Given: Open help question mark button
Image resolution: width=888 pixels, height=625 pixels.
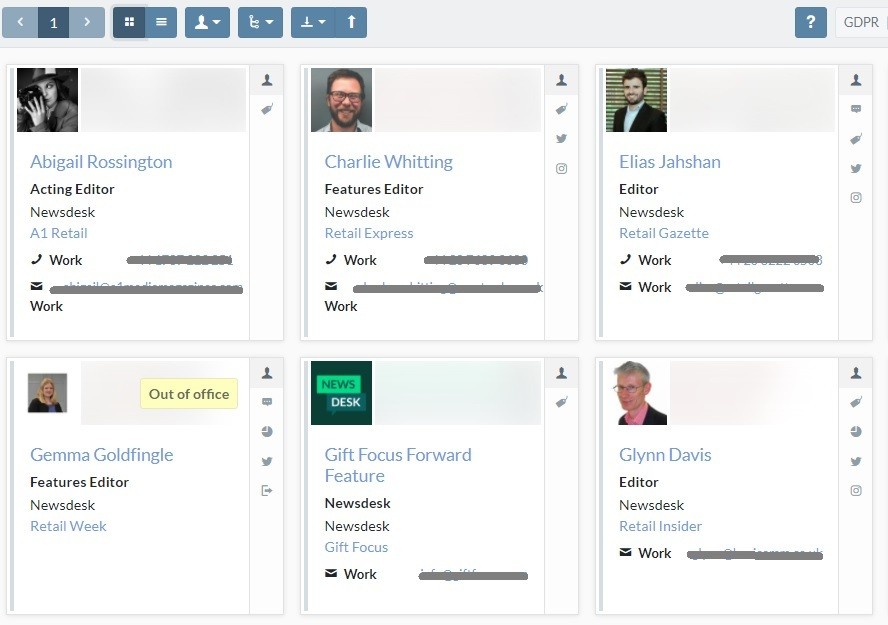Looking at the screenshot, I should pos(811,23).
